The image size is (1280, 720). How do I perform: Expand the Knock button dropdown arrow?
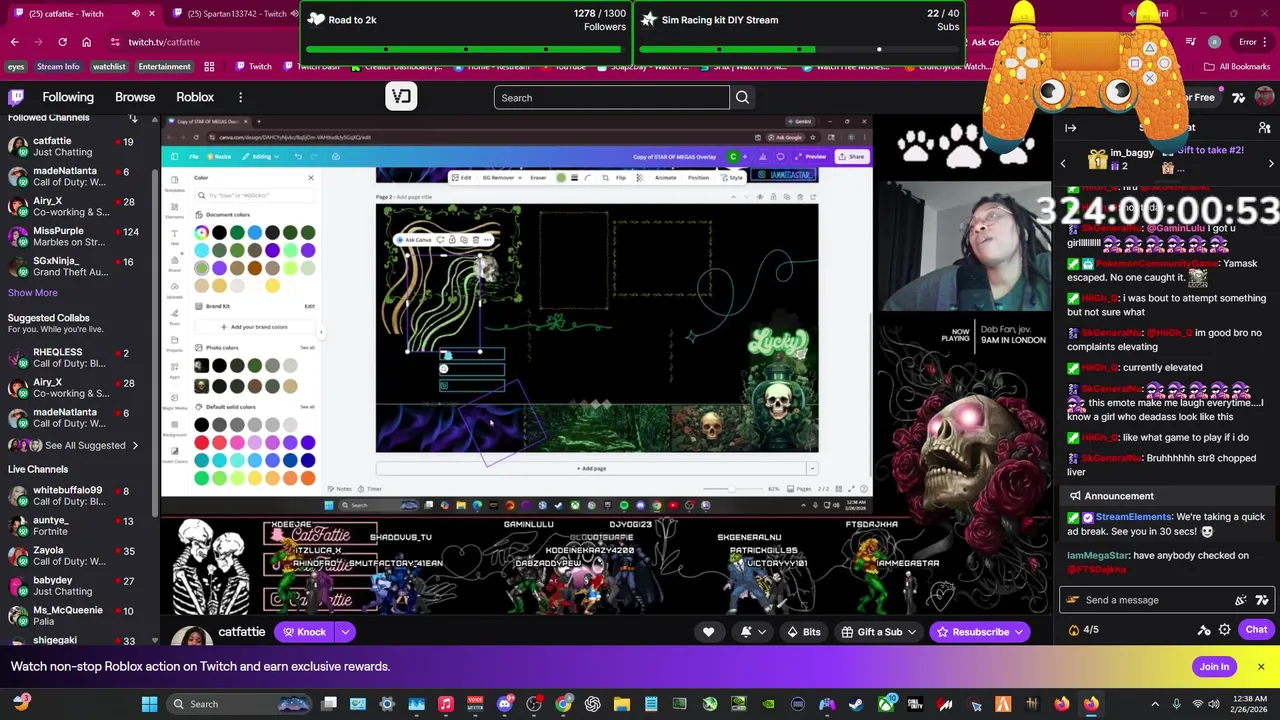click(x=345, y=632)
